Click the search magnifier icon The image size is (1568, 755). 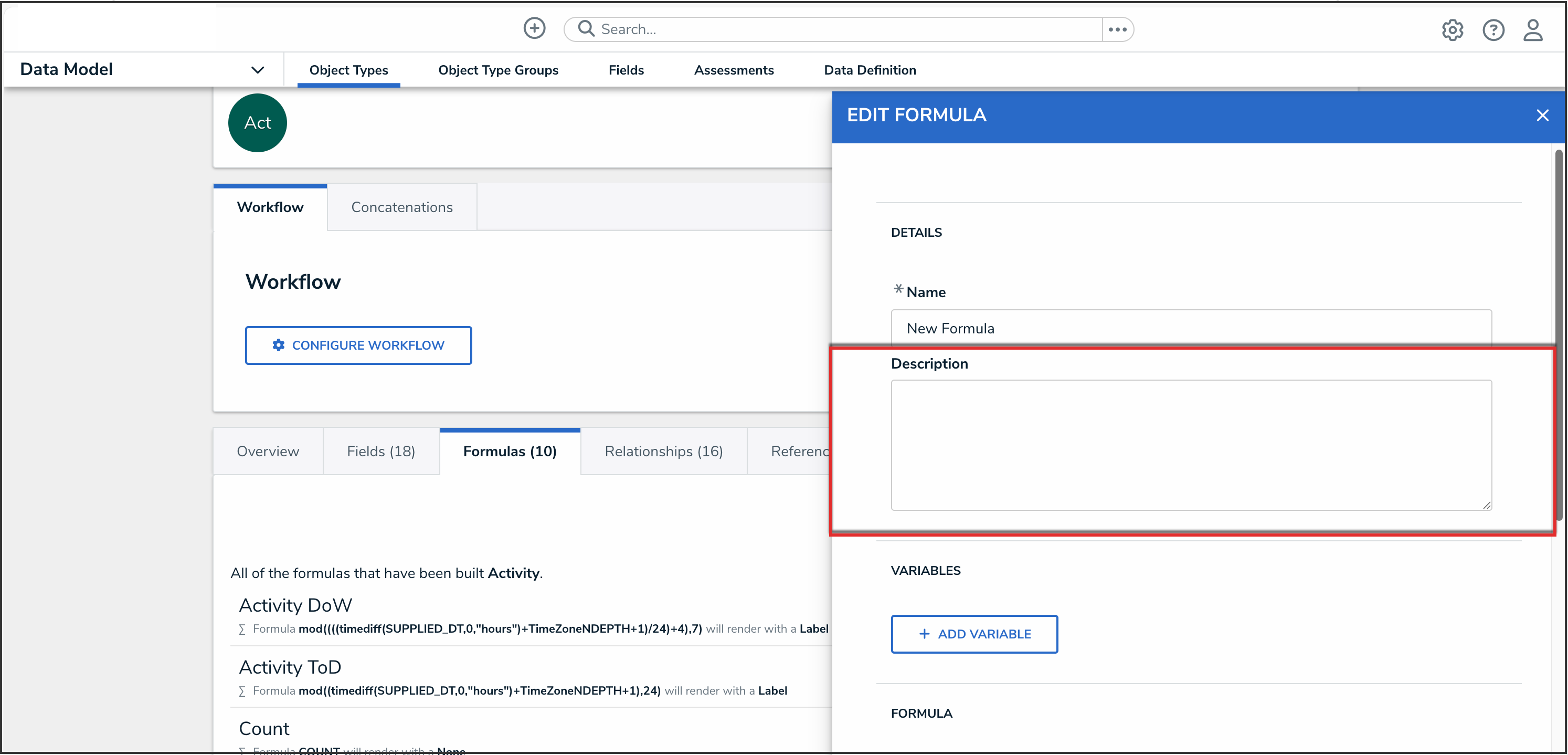(586, 29)
